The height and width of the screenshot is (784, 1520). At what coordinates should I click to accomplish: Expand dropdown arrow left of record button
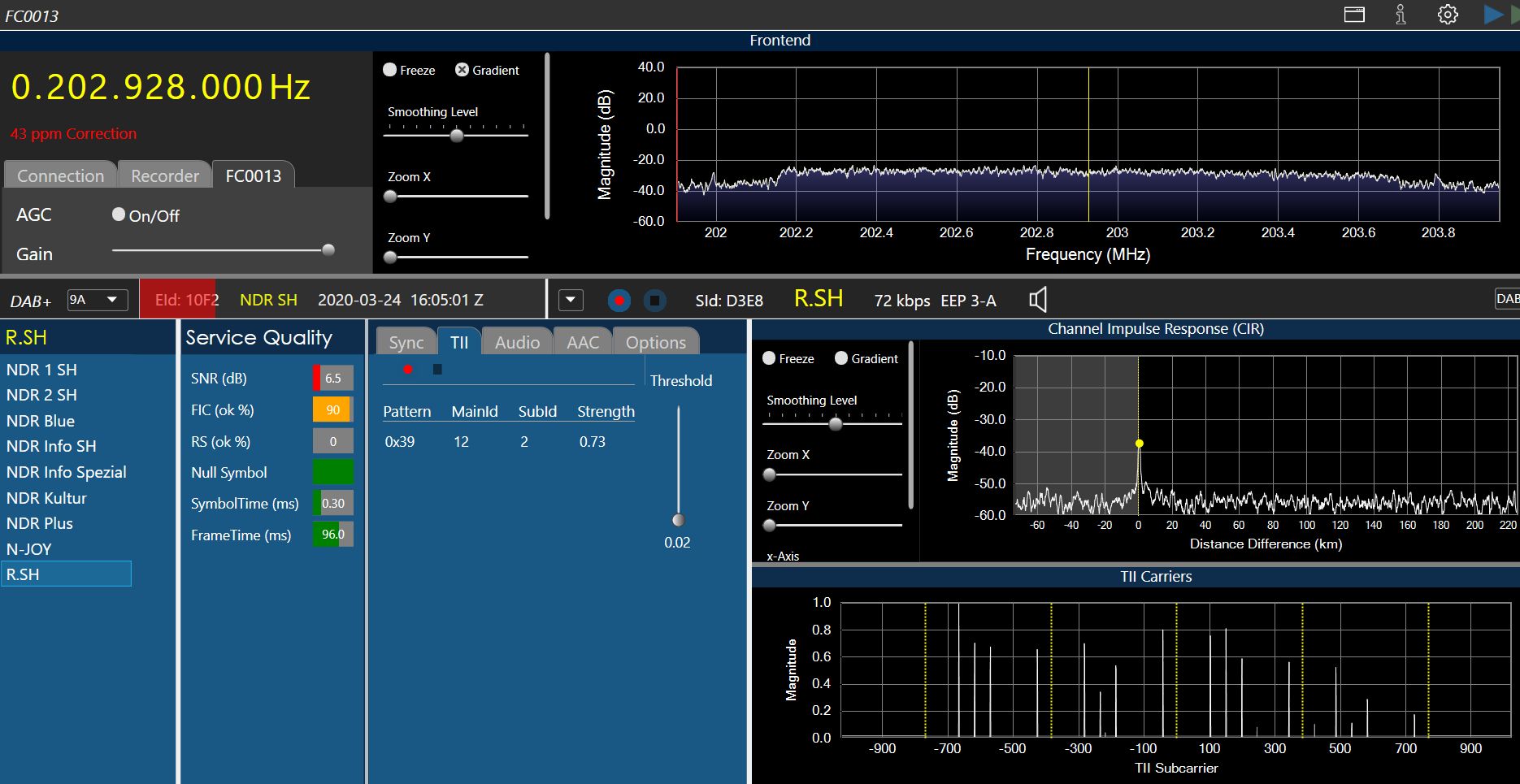(x=571, y=300)
